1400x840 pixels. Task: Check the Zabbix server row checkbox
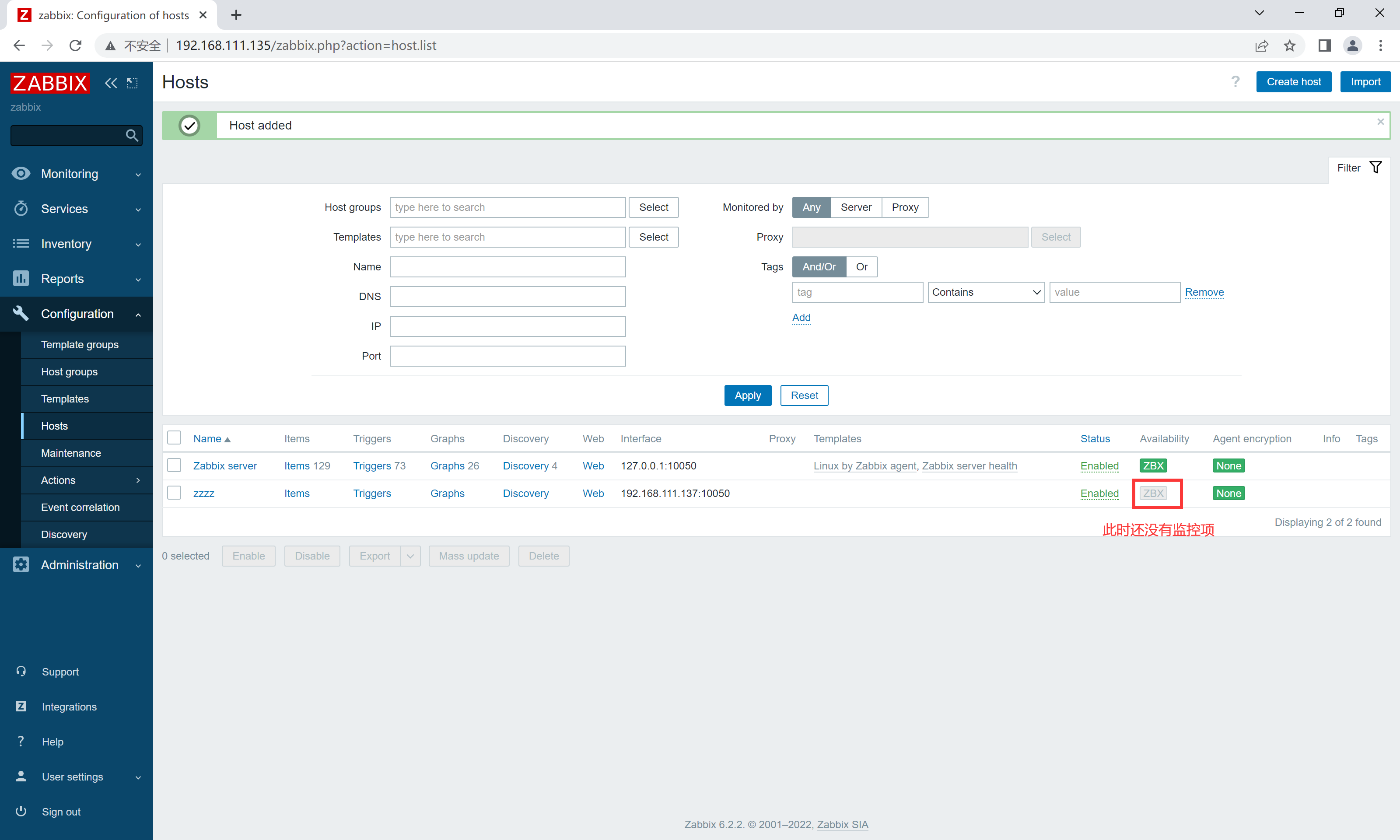tap(174, 465)
